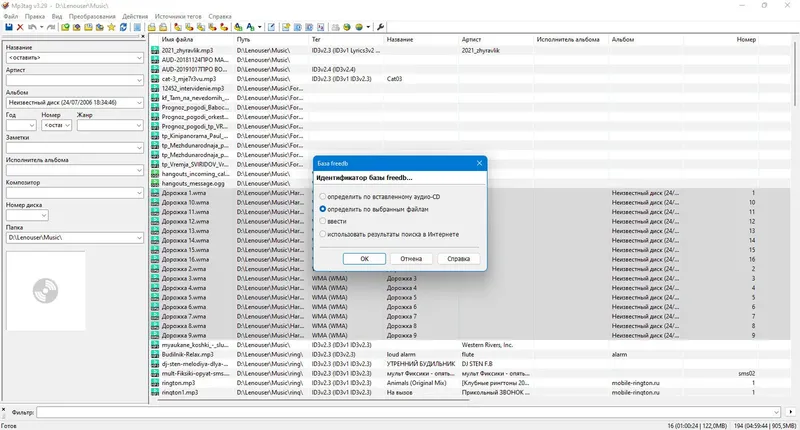Expand the Название dropdown in tag panel

point(139,58)
